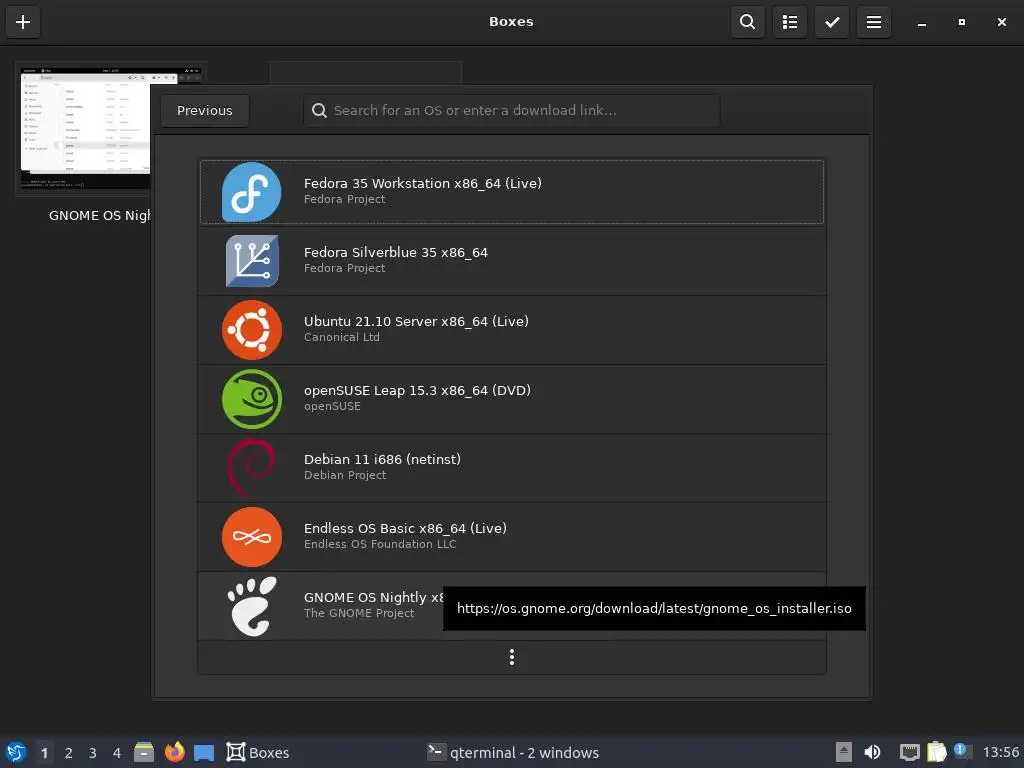Pick openSUSE Leap 15.3 x86_64 (DVD)
Viewport: 1024px width, 768px height.
click(x=511, y=399)
